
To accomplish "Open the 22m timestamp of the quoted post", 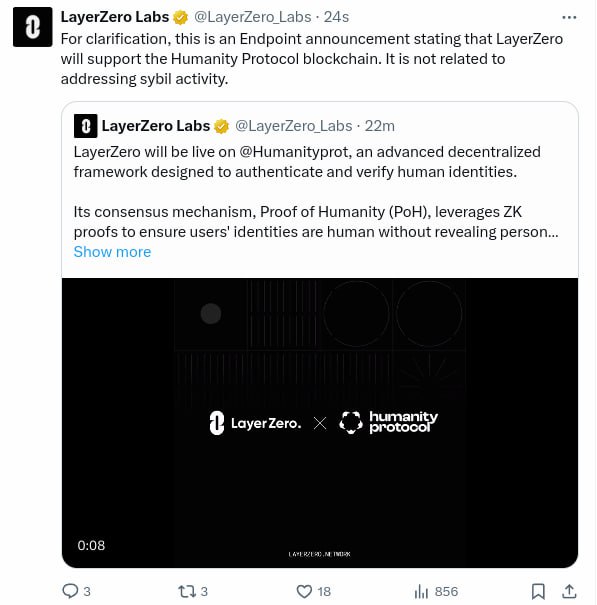I will point(380,126).
